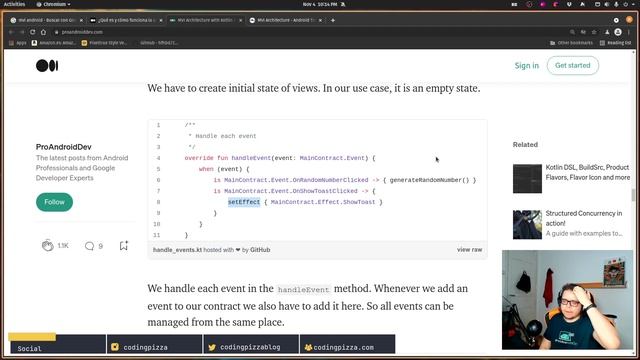Select the MVI Architecture with Kotlin tab
Screen dimensions: 640x360
[x=205, y=20]
